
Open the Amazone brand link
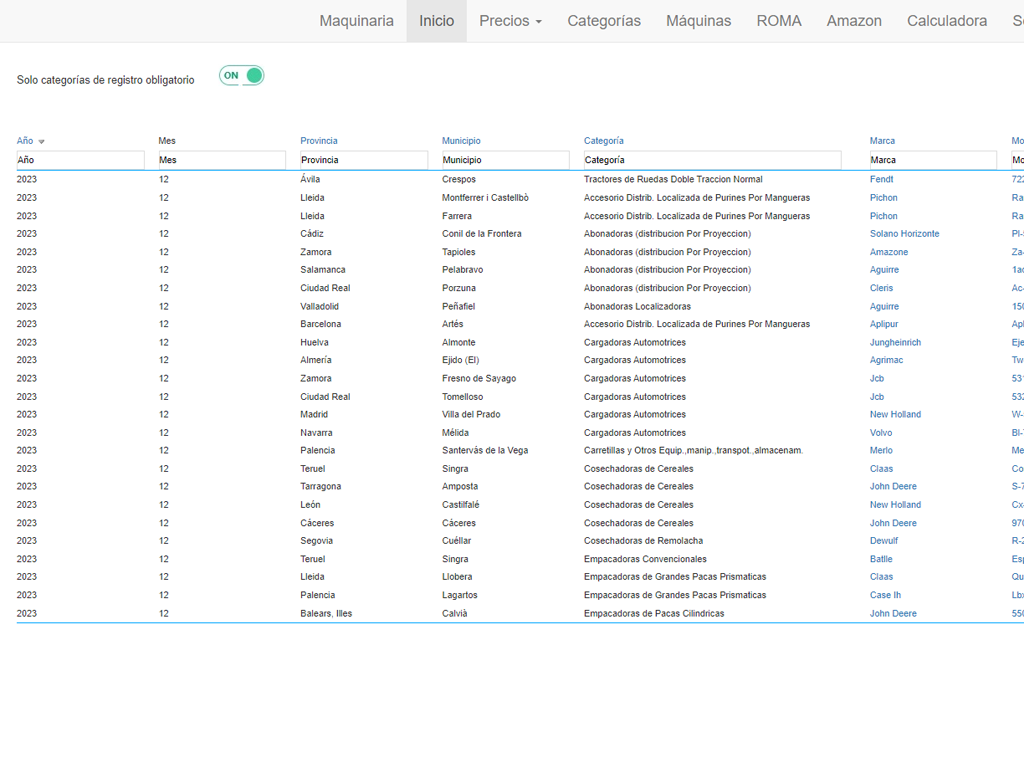(889, 252)
